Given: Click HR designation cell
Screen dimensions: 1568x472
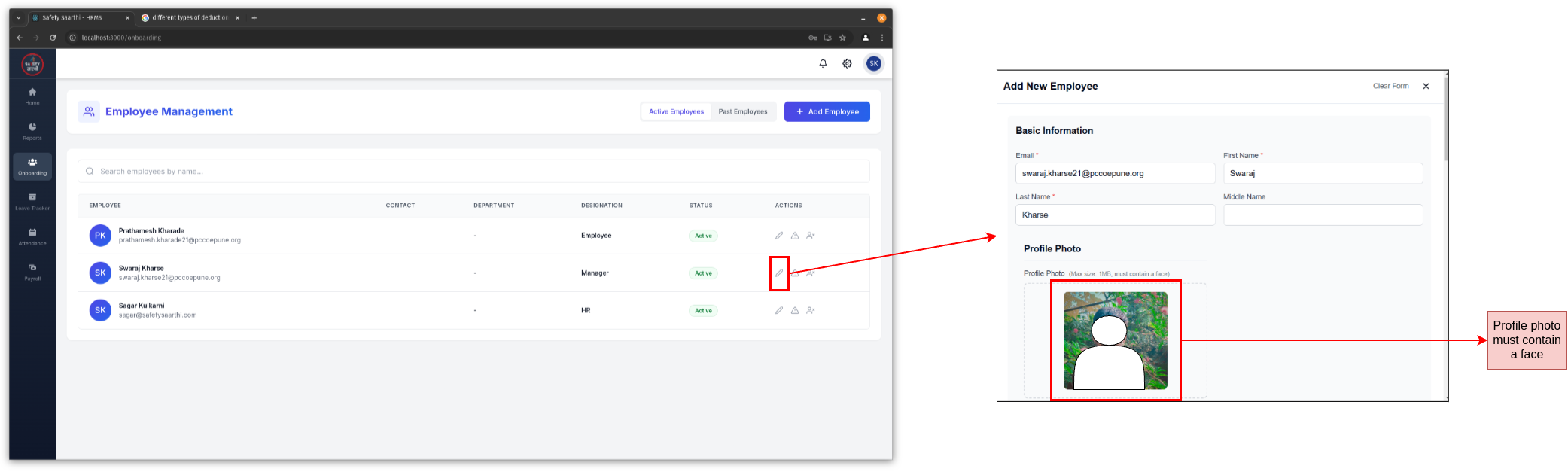Looking at the screenshot, I should [586, 310].
